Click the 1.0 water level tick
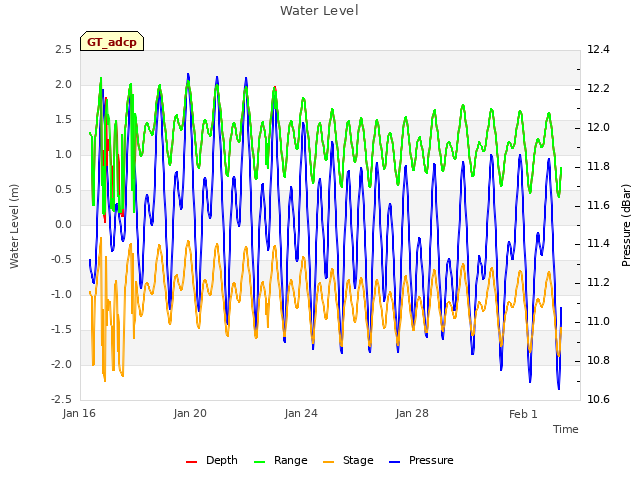 (63, 155)
